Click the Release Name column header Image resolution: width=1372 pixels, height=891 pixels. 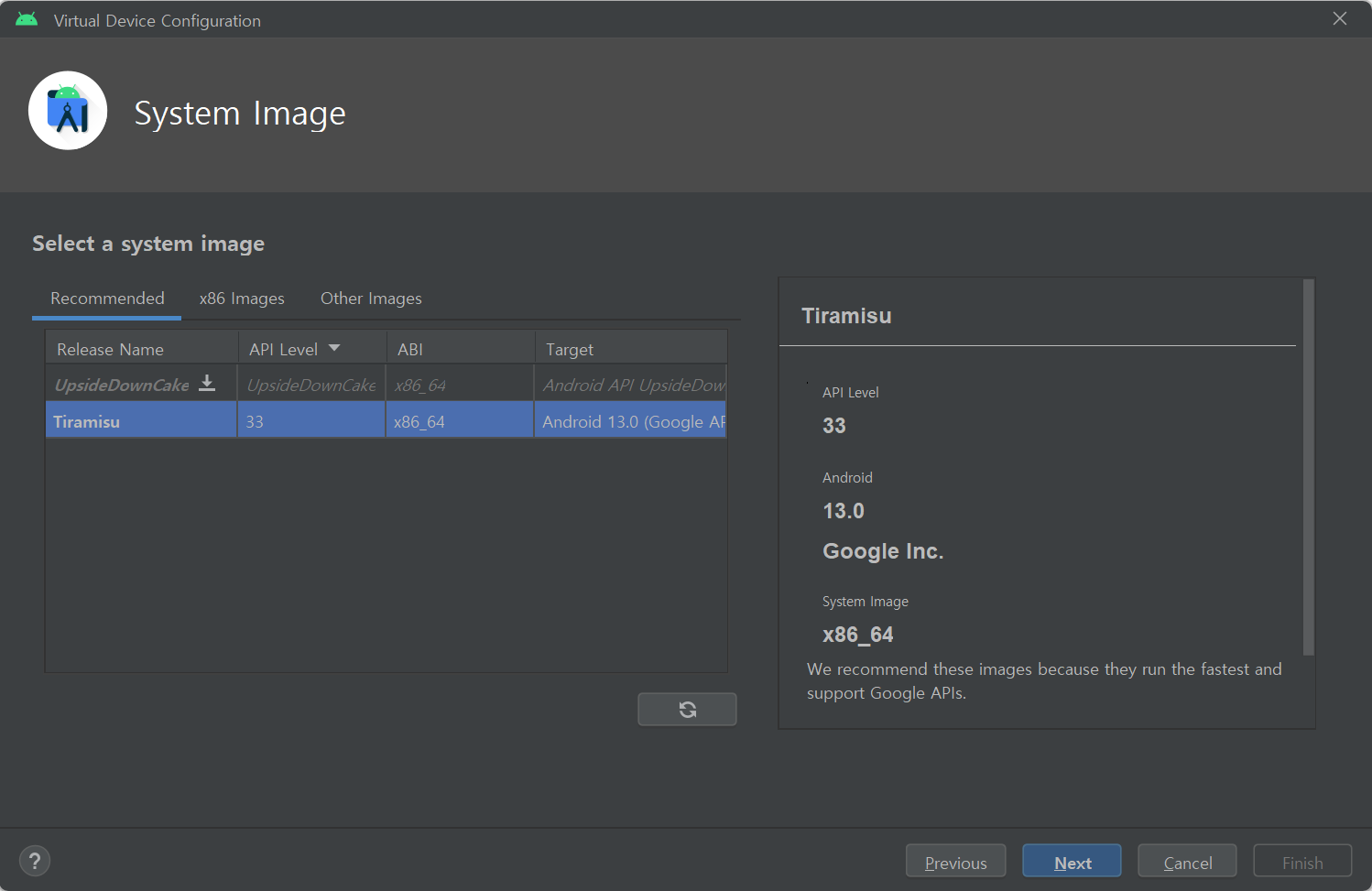point(142,349)
